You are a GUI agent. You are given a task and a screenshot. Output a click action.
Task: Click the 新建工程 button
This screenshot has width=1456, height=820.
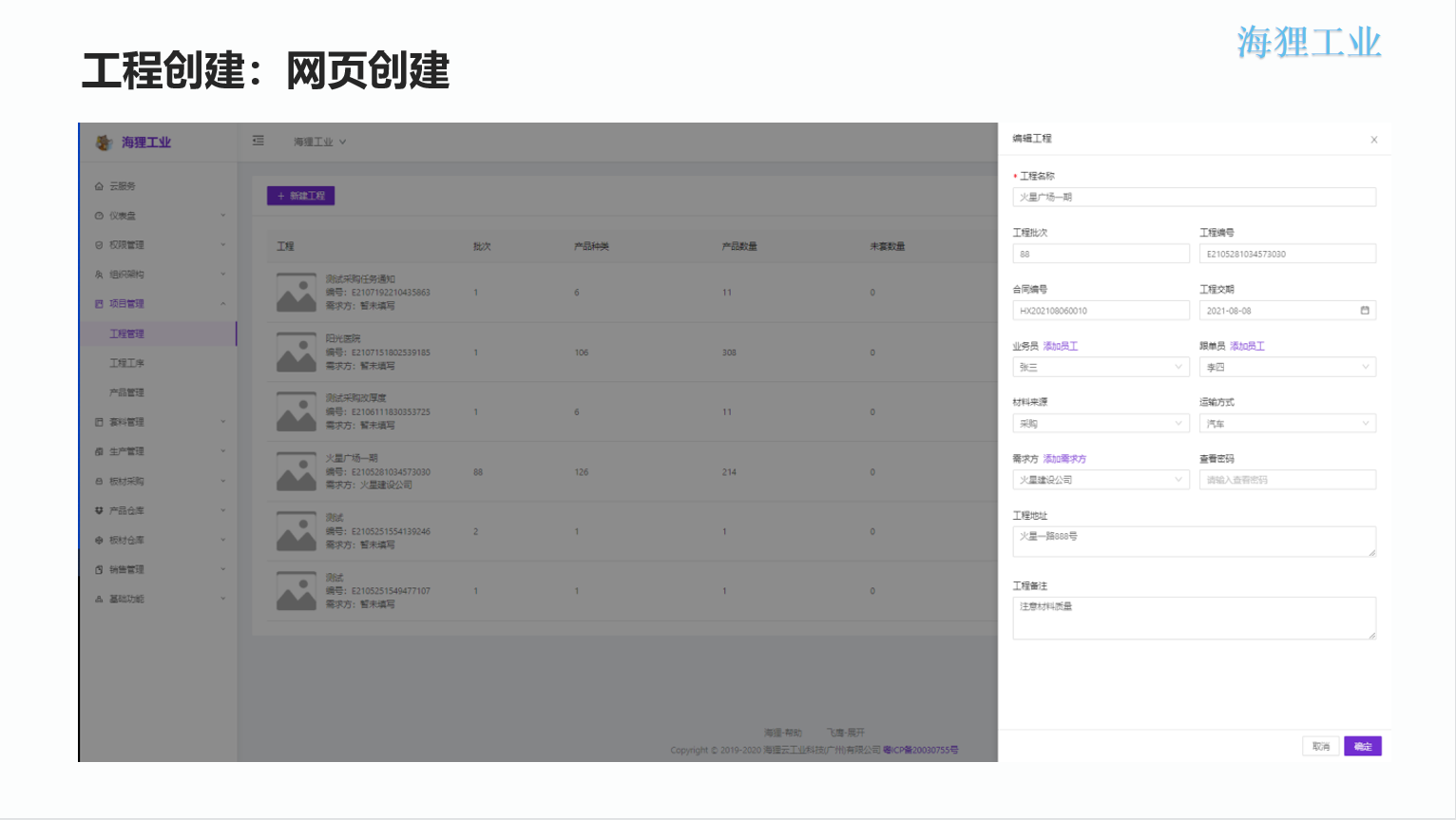[300, 196]
